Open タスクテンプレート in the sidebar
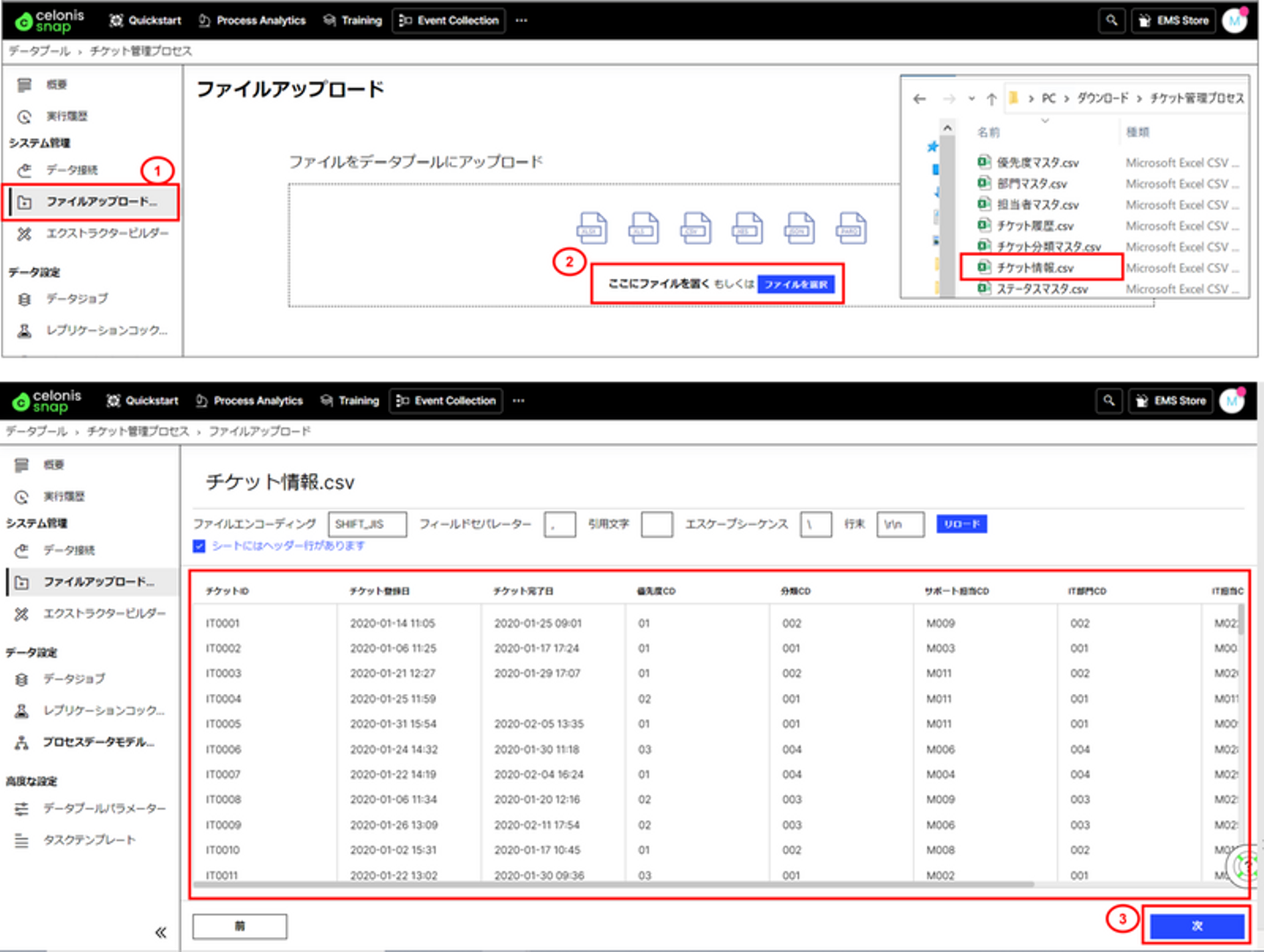 point(90,840)
